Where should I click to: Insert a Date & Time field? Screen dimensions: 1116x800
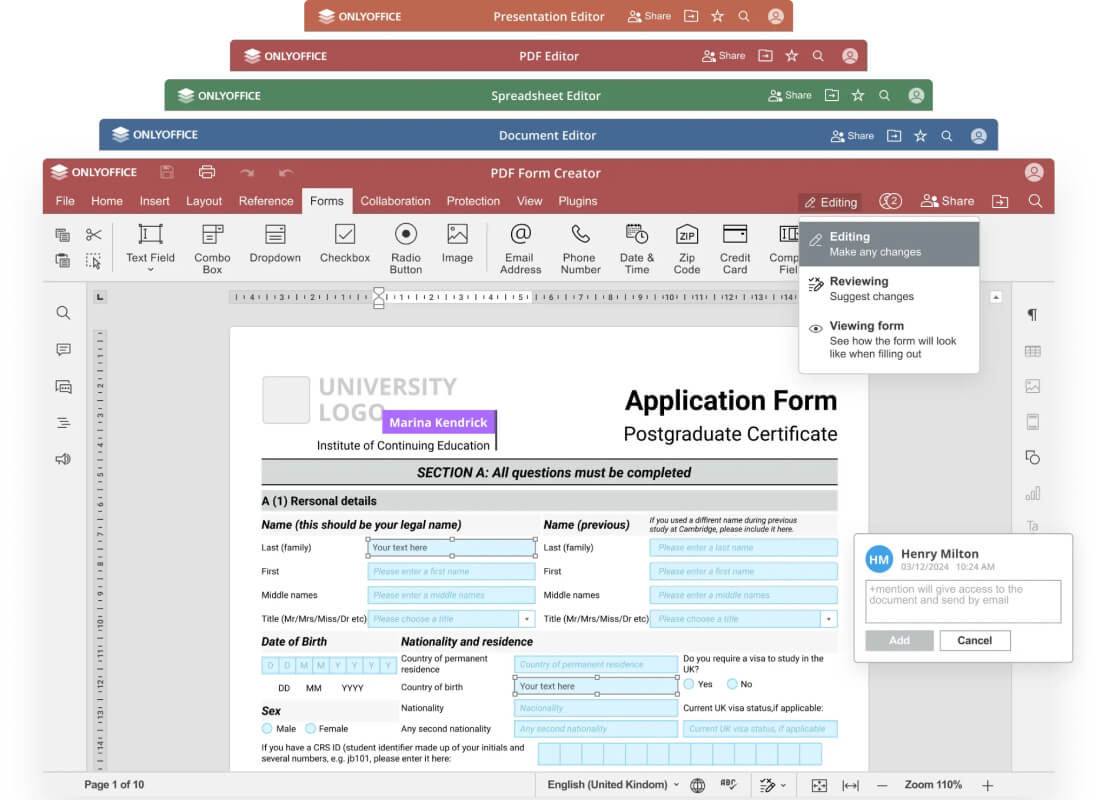coord(636,248)
